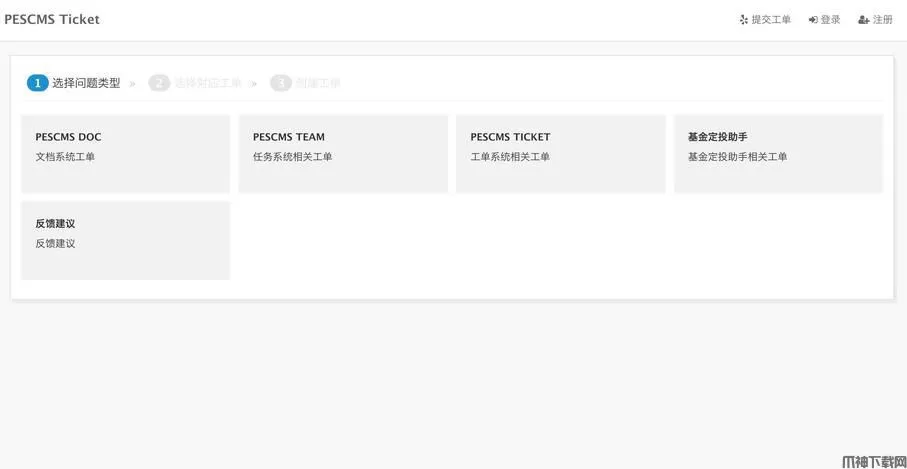The image size is (907, 469).
Task: Open the PESCMS Ticket home logo
Action: (x=52, y=19)
